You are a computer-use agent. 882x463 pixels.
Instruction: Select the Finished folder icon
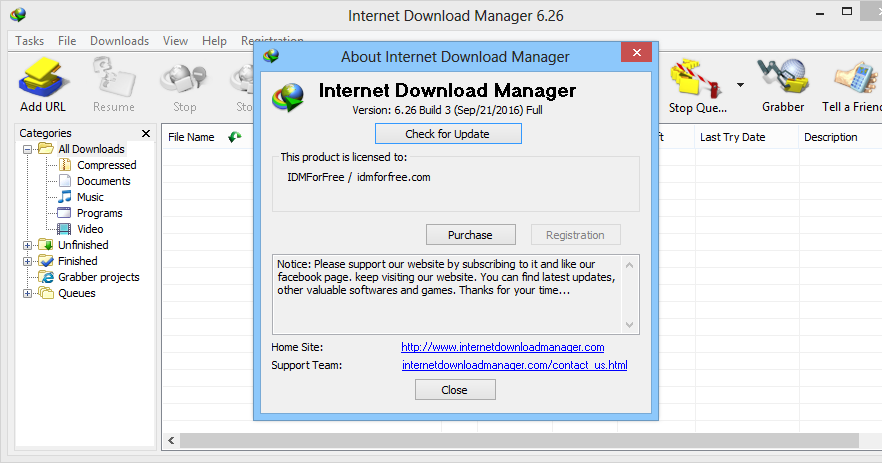(46, 261)
